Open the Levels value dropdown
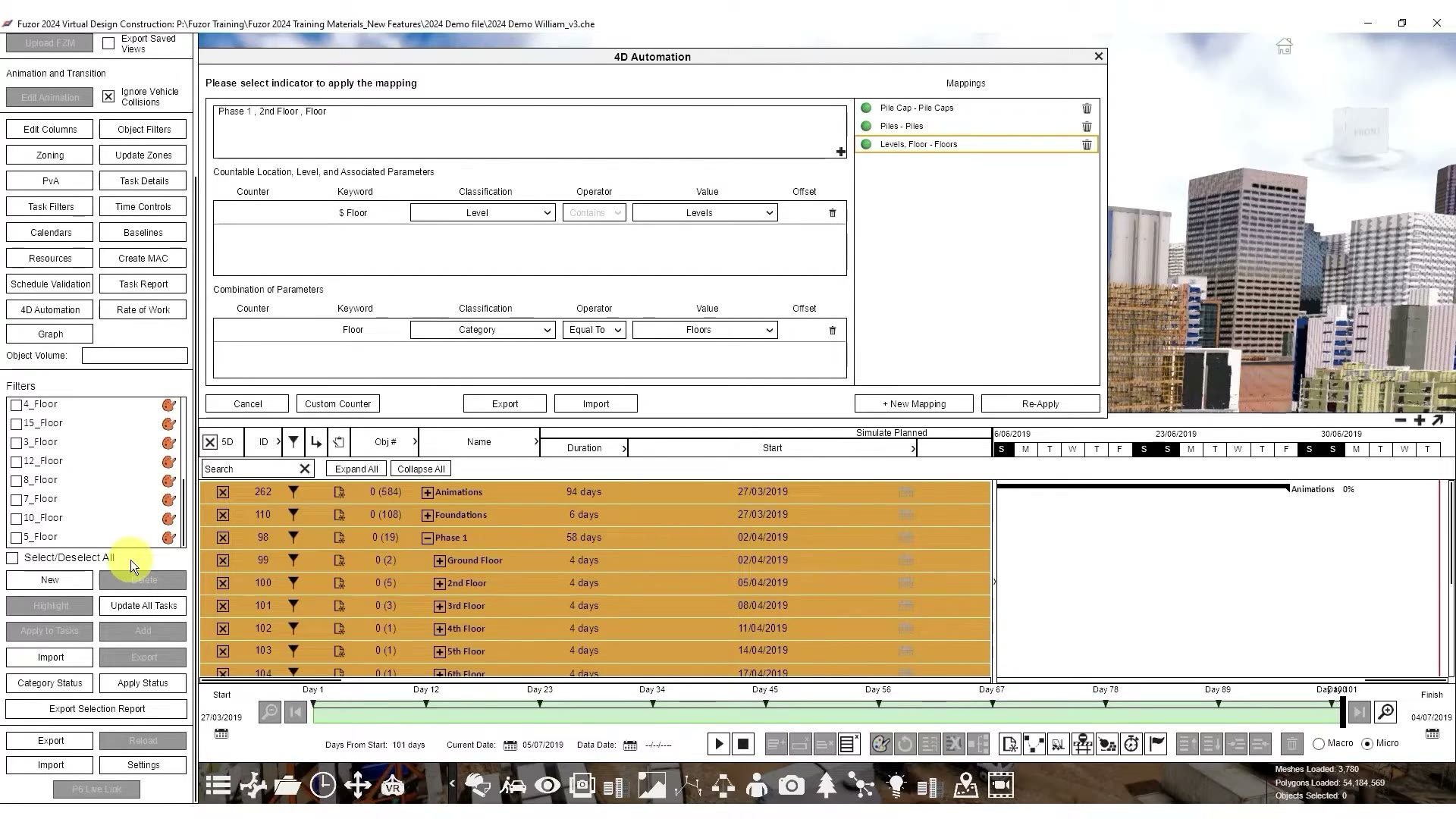The width and height of the screenshot is (1456, 819). click(x=704, y=213)
